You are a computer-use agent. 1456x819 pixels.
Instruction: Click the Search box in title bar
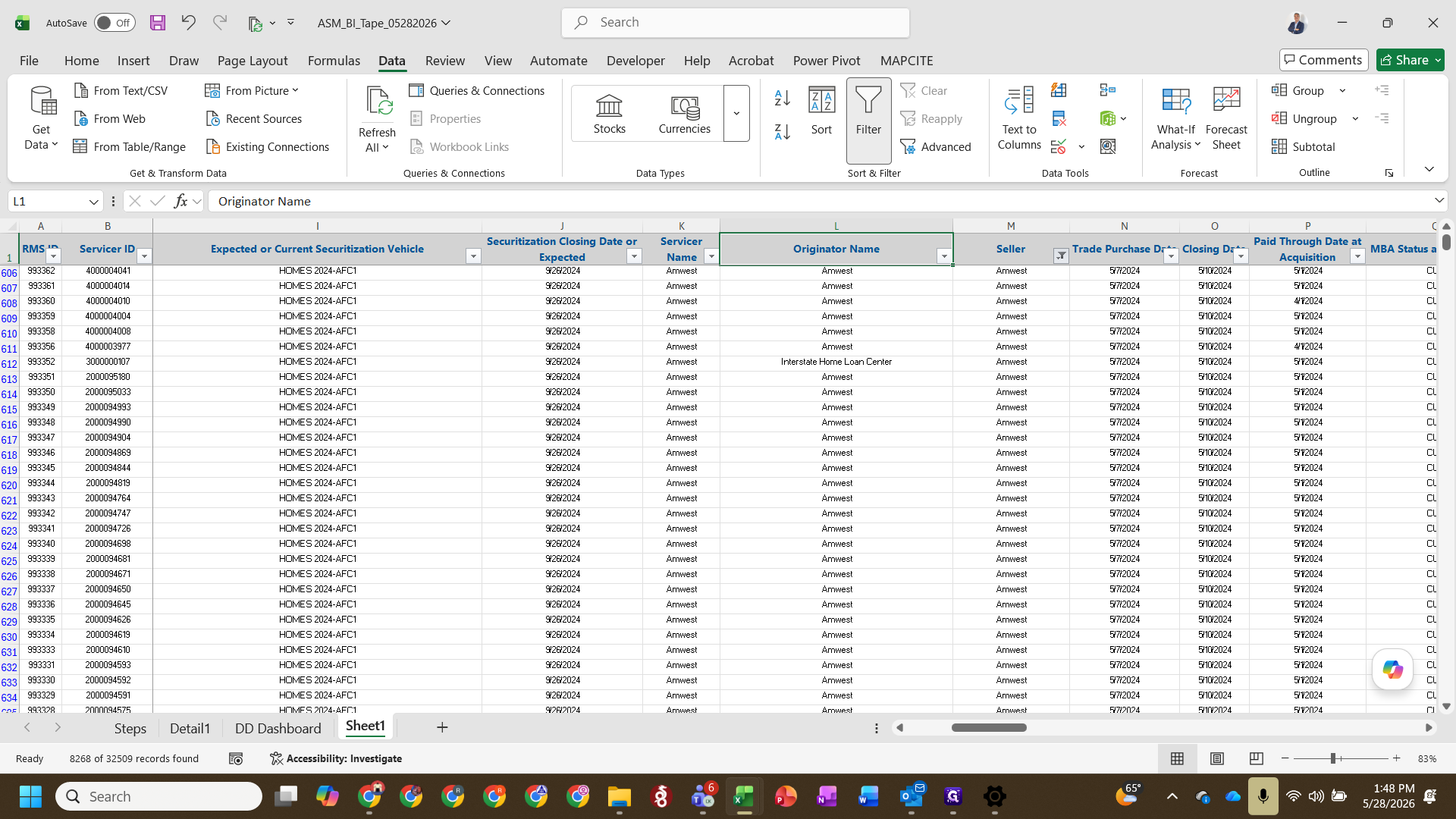point(736,23)
